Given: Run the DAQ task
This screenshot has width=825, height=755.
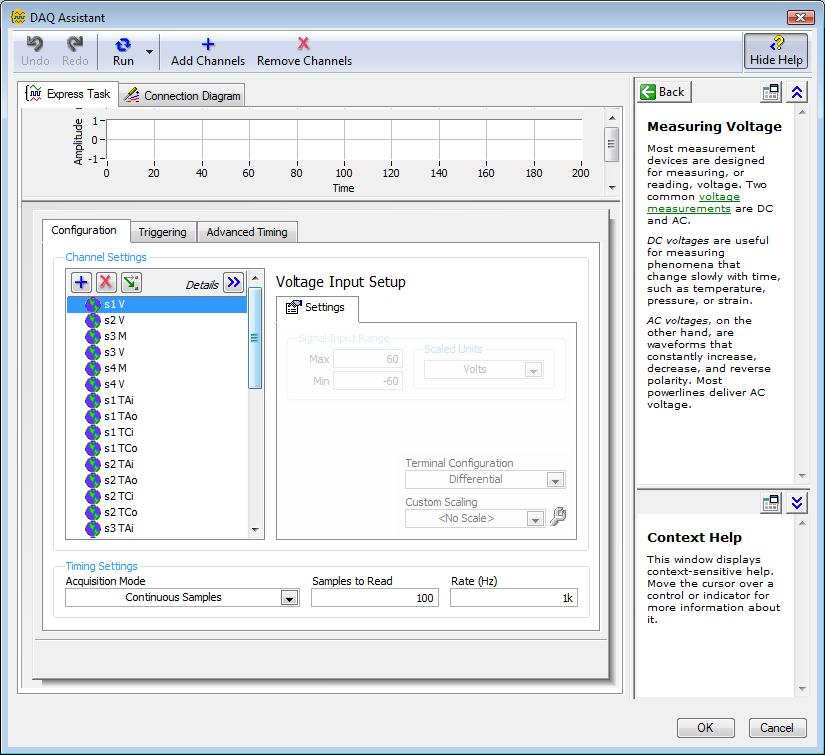Looking at the screenshot, I should 123,51.
